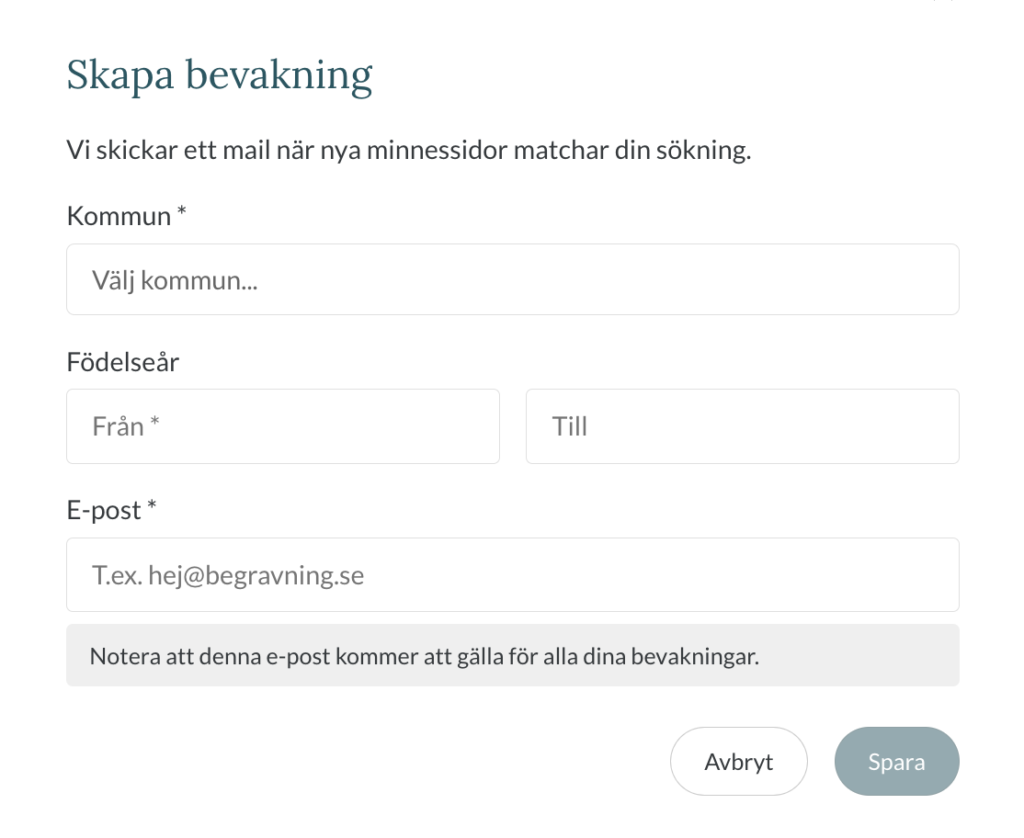Image resolution: width=1024 pixels, height=838 pixels.
Task: Click the word "Till" placeholder
Action: [570, 427]
